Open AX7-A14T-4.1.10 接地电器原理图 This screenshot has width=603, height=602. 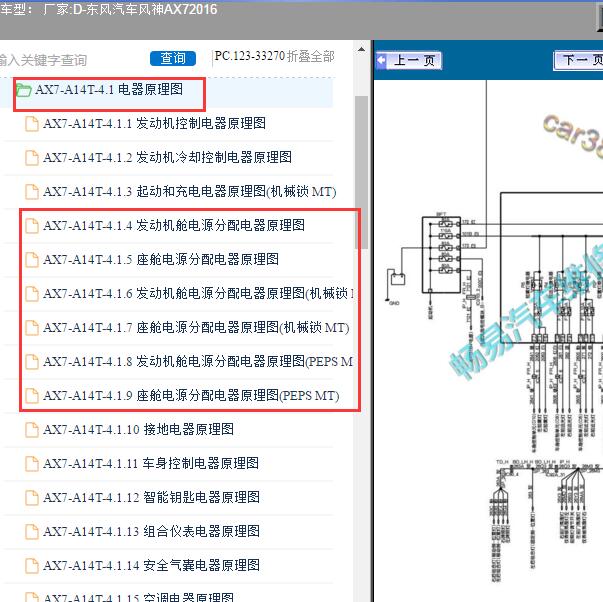click(x=138, y=429)
